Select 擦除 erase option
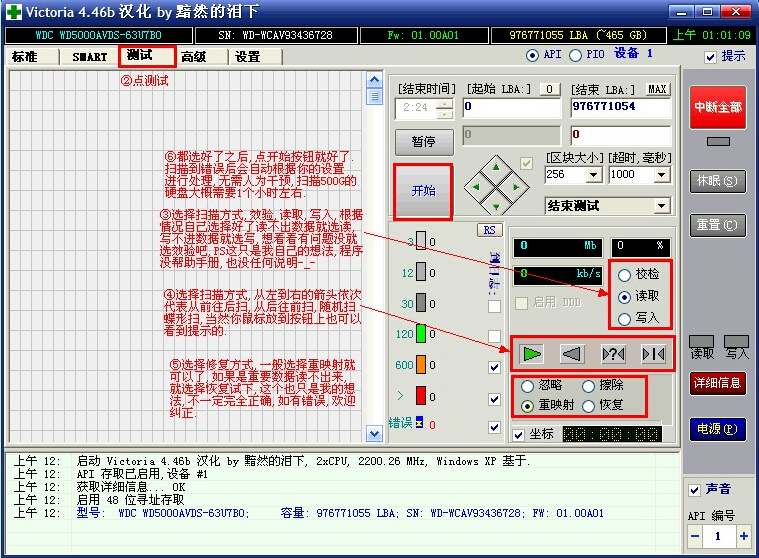The width and height of the screenshot is (759, 558). click(588, 386)
